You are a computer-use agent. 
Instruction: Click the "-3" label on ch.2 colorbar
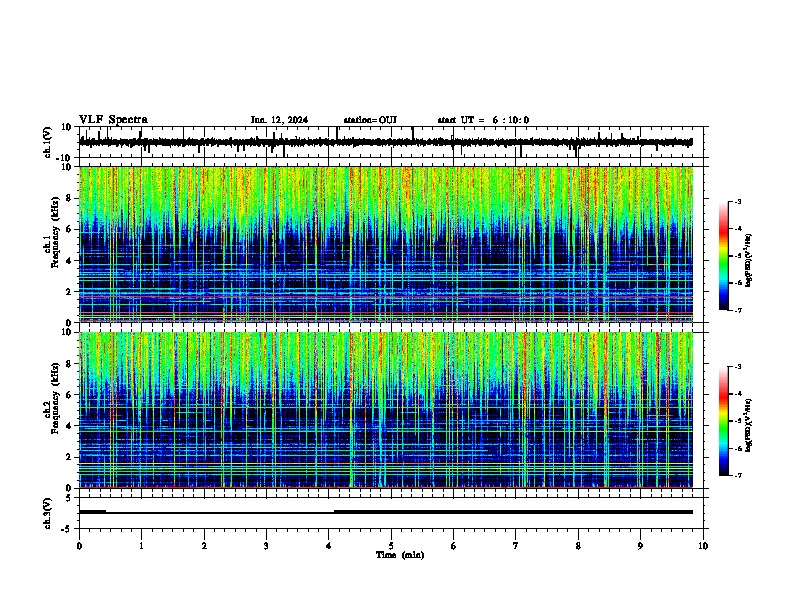coord(737,367)
